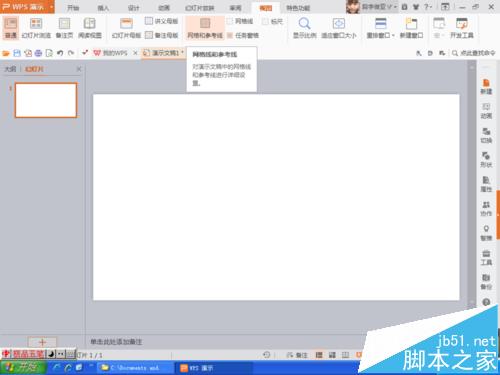Open the Review (审阅) ribbon tab

pos(235,8)
